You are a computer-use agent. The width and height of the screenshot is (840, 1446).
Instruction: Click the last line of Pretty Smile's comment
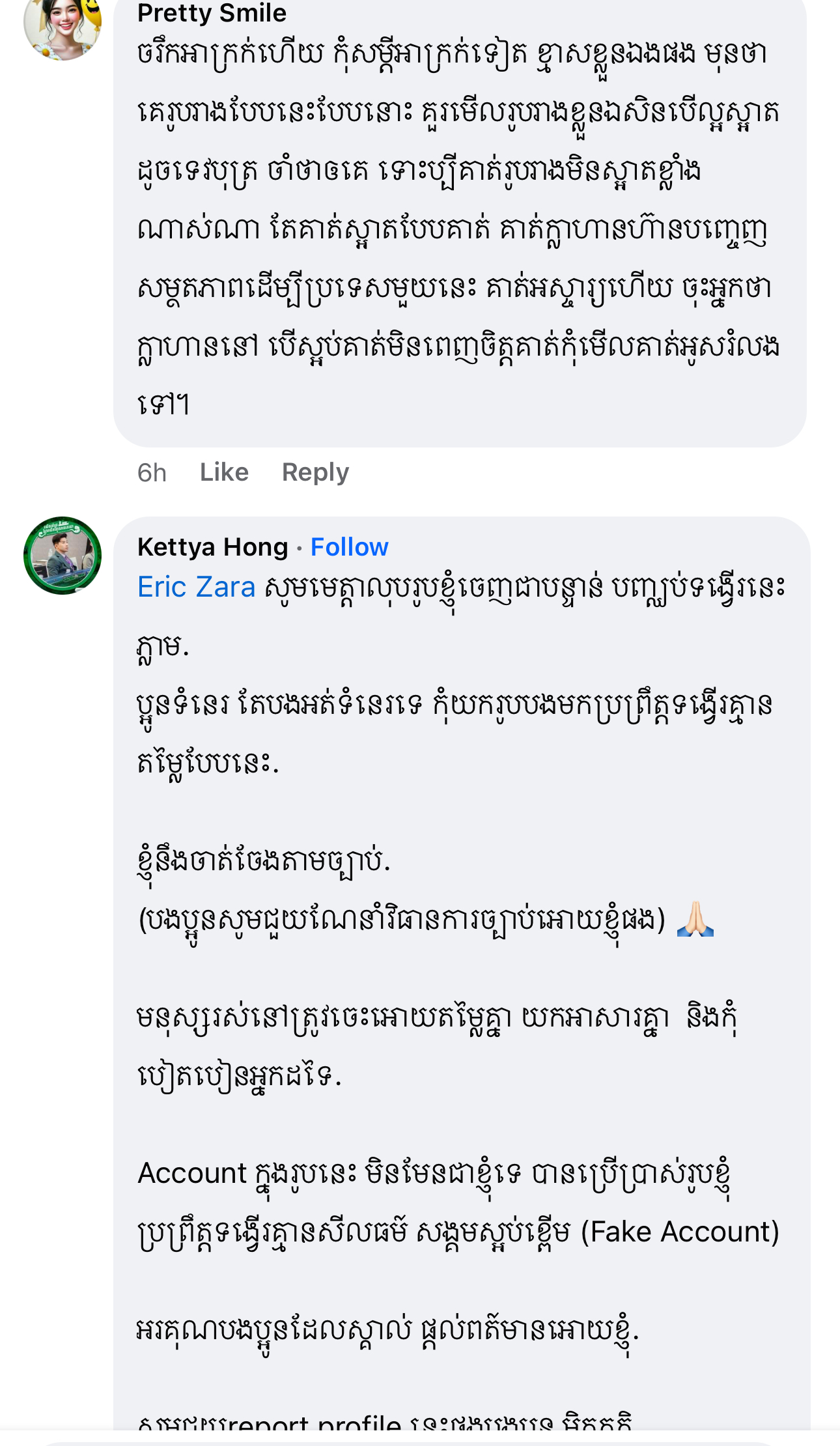pos(163,404)
